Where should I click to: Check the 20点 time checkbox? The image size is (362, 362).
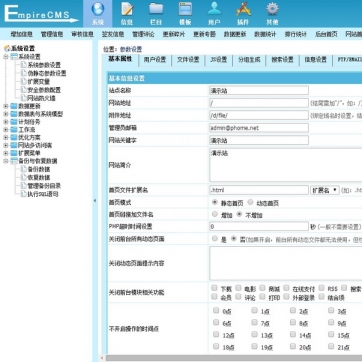click(293, 347)
